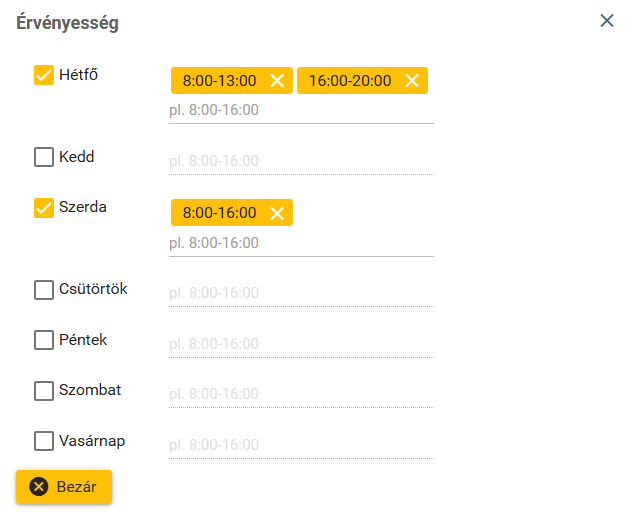This screenshot has height=512, width=631.
Task: Click the Bezár button
Action: click(x=64, y=487)
